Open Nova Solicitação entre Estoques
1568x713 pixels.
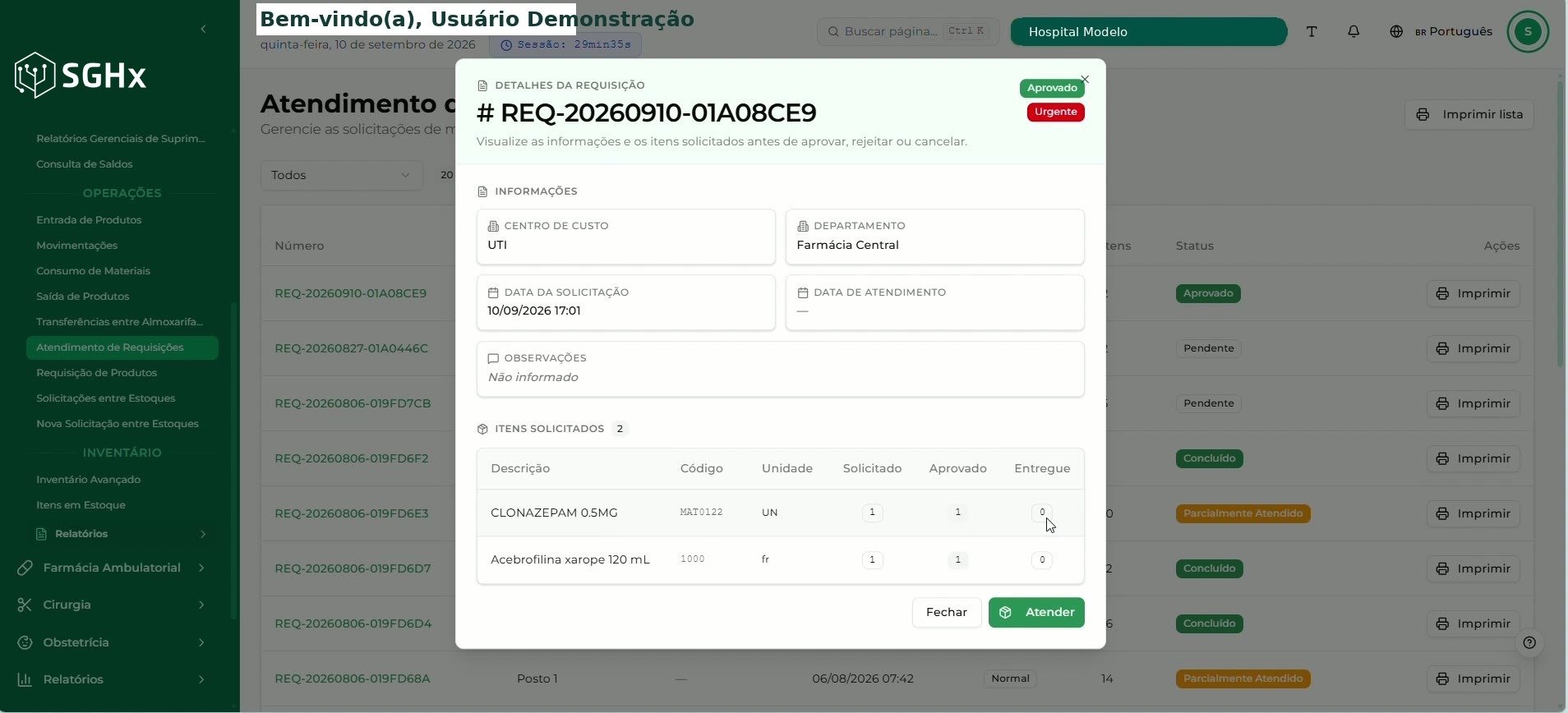118,424
